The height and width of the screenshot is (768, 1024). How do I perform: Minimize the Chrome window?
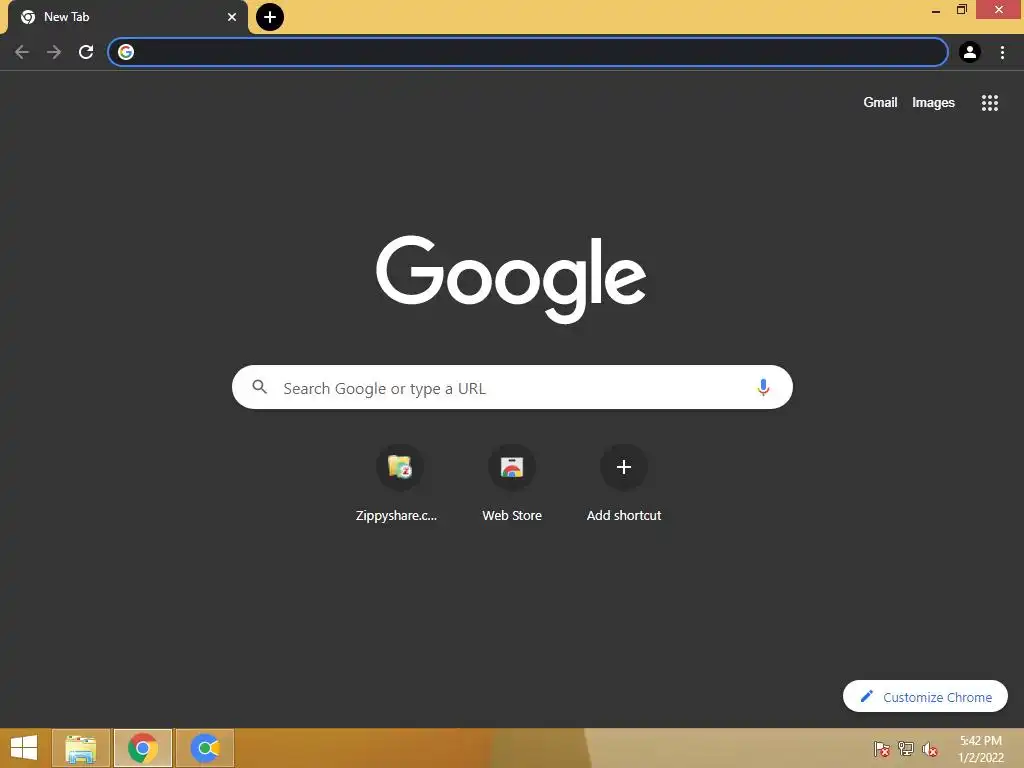[x=936, y=10]
